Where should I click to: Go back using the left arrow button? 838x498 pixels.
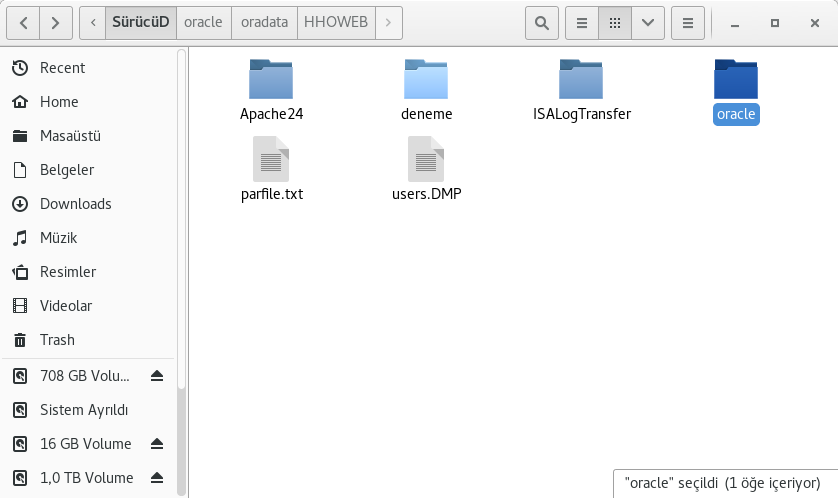coord(24,21)
